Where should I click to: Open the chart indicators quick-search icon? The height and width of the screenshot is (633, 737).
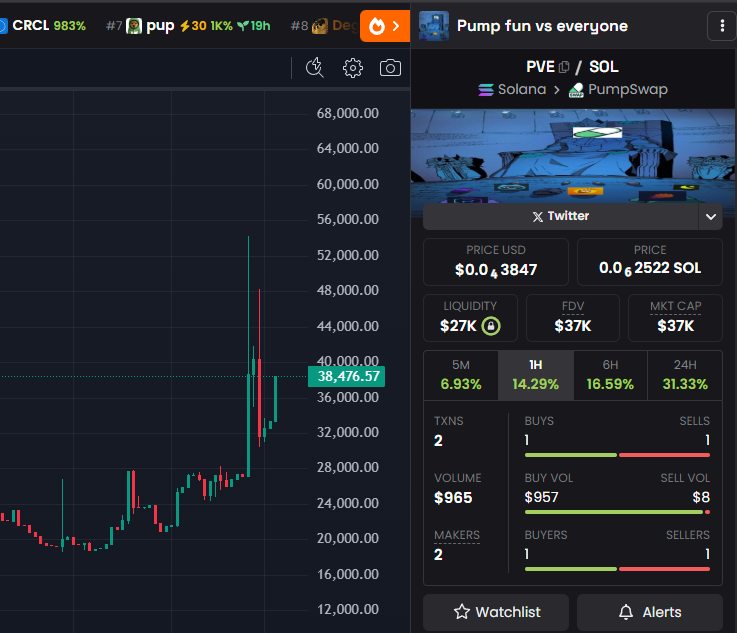click(314, 68)
